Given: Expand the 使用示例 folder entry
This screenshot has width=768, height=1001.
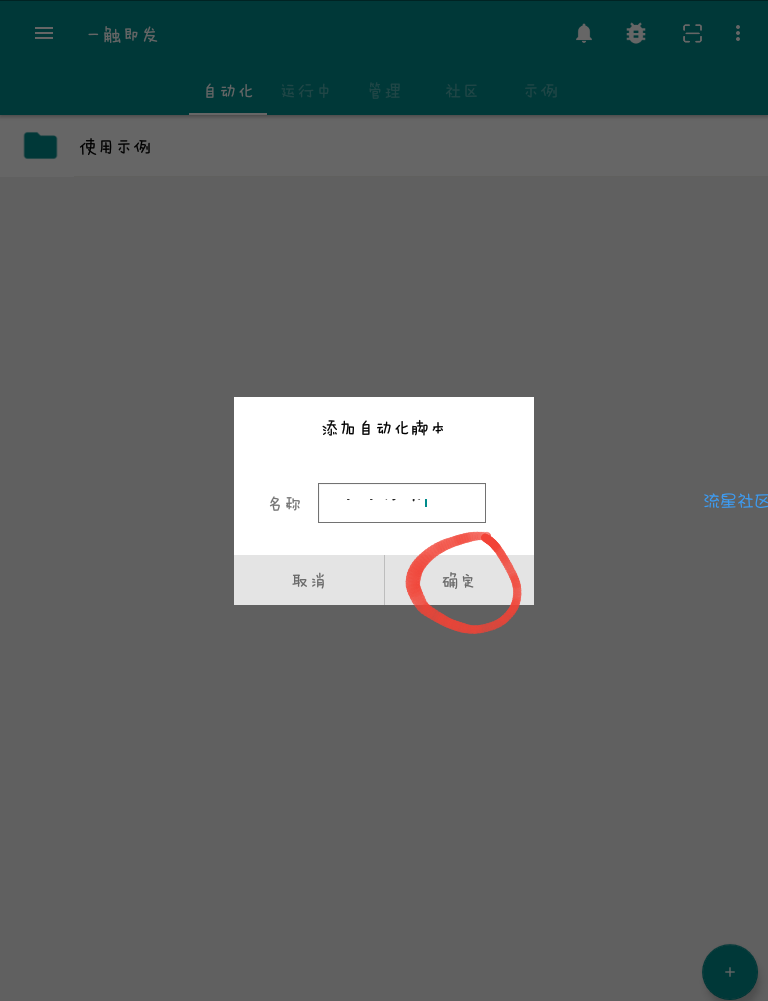Looking at the screenshot, I should coord(384,146).
